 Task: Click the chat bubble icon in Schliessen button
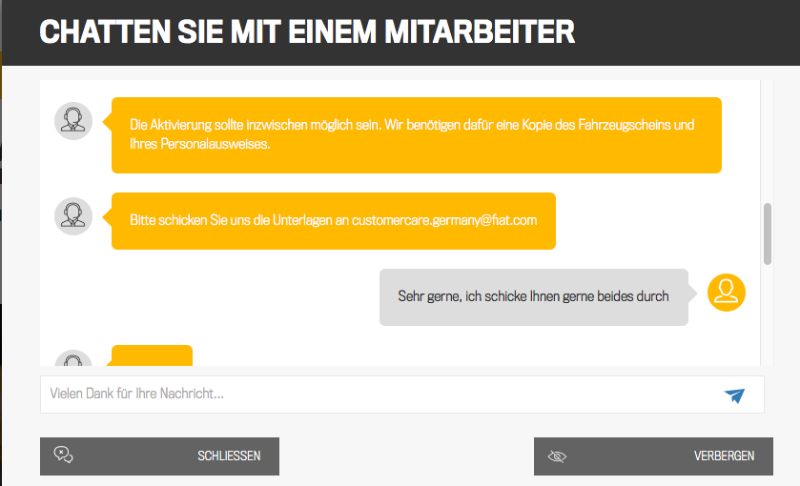pyautogui.click(x=62, y=456)
